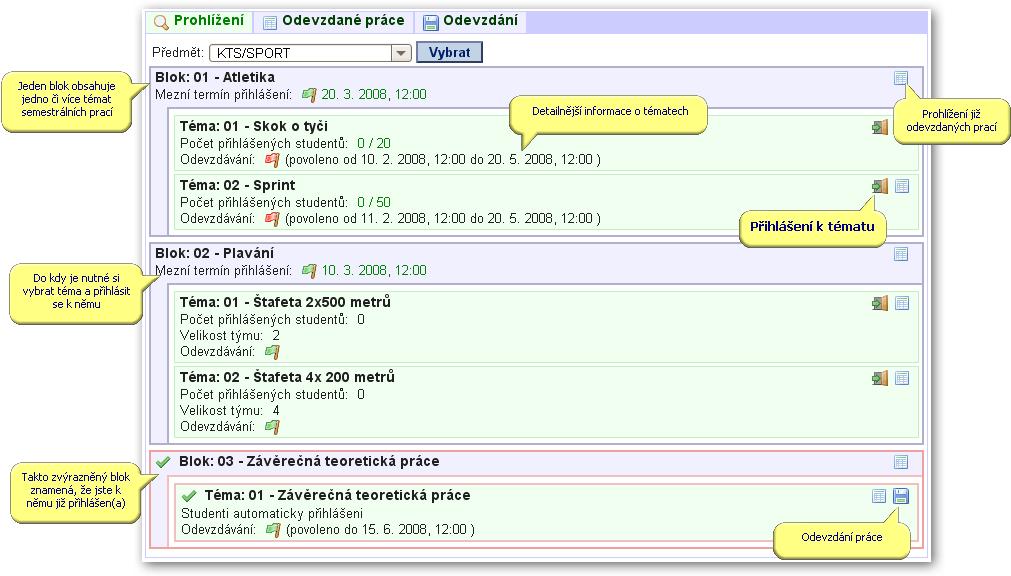
Task: Click the Vybrat button
Action: 449,52
